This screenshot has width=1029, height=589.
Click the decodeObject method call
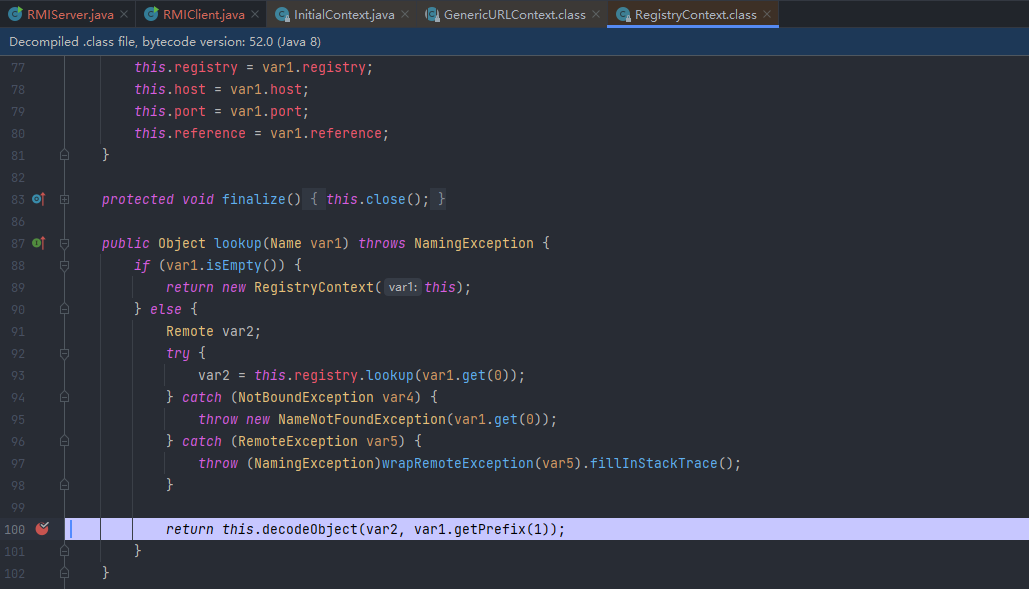tap(310, 529)
